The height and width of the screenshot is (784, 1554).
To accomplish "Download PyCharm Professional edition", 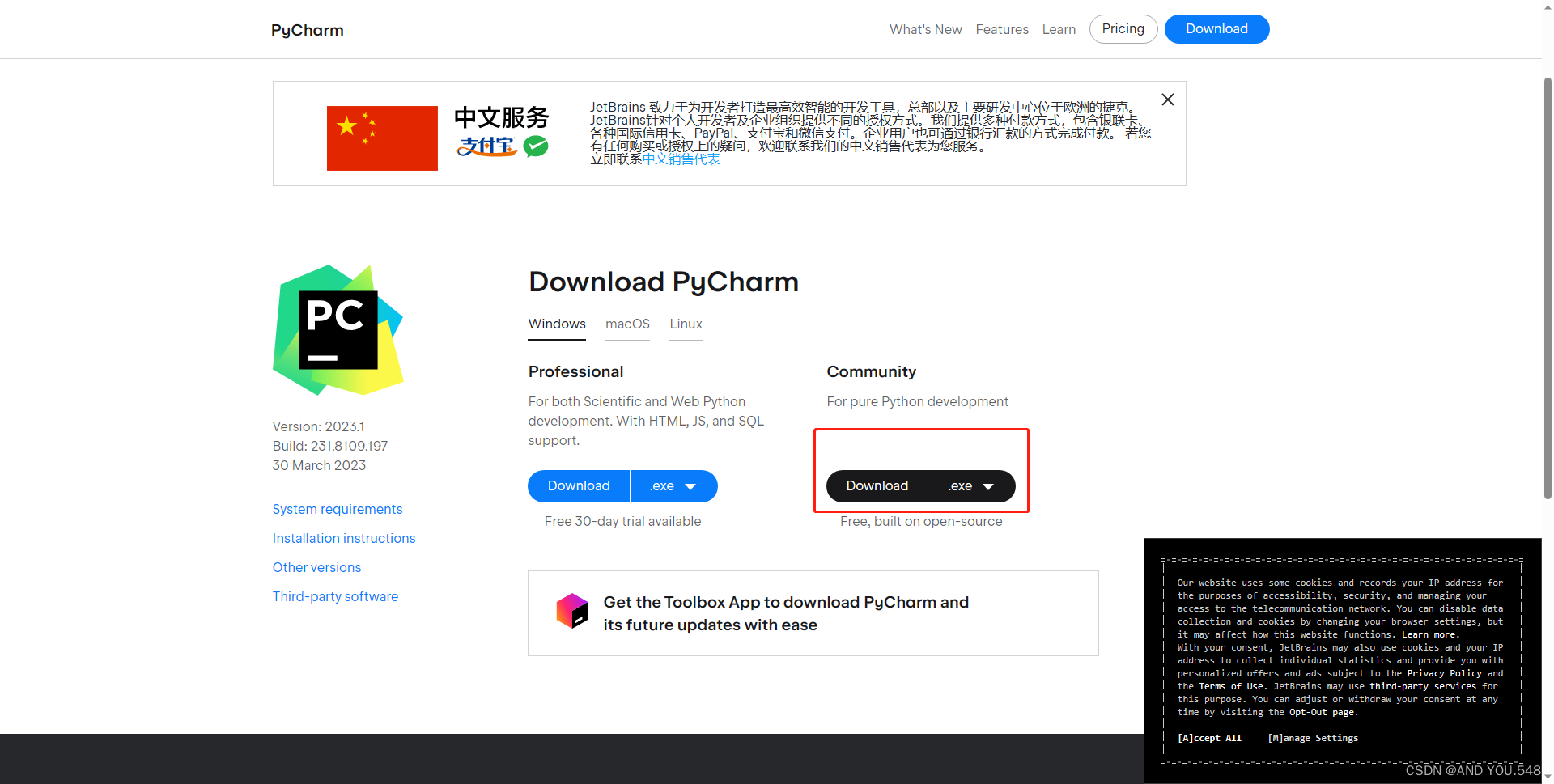I will 579,486.
